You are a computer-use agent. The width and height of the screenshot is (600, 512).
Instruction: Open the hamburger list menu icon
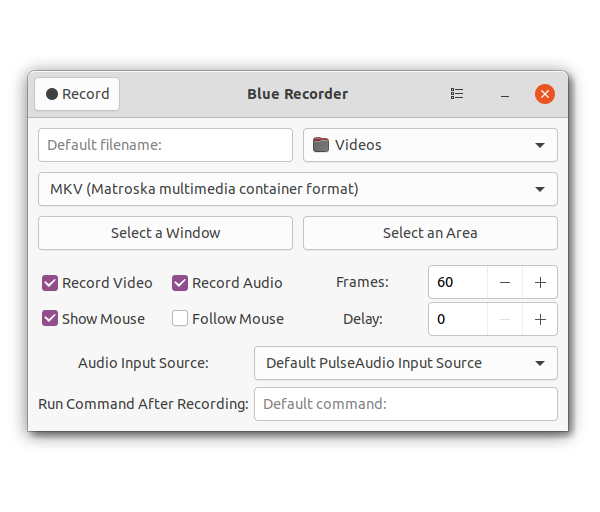(x=457, y=94)
